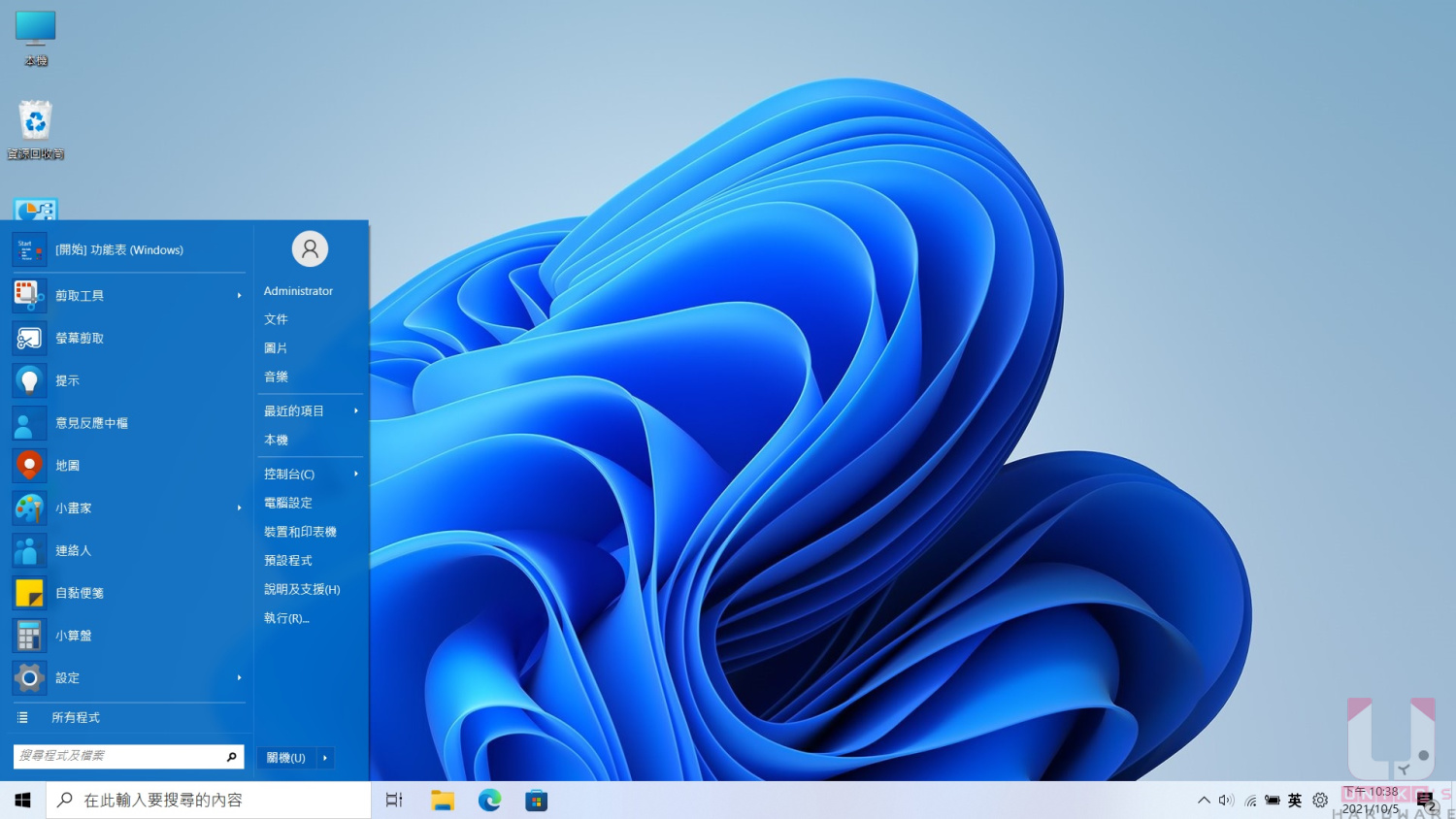Open the Snipping Tool (剪取工具) icon
1456x819 pixels.
pyautogui.click(x=29, y=295)
